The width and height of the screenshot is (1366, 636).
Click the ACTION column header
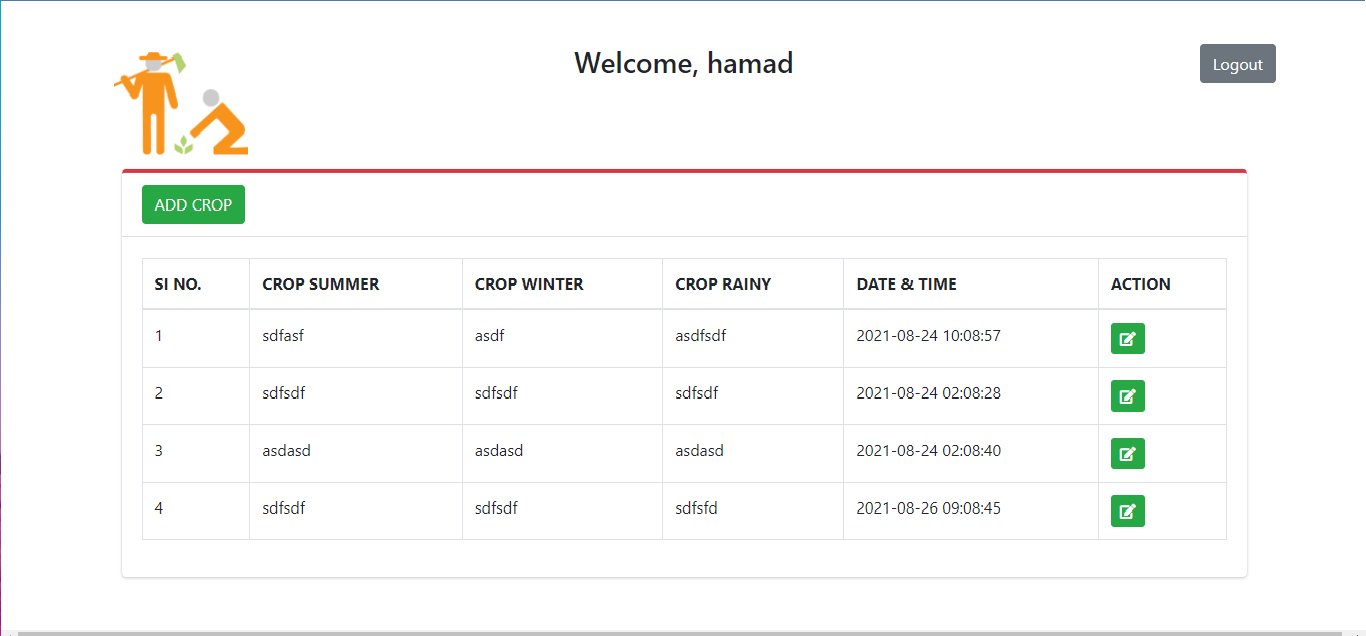(x=1141, y=284)
